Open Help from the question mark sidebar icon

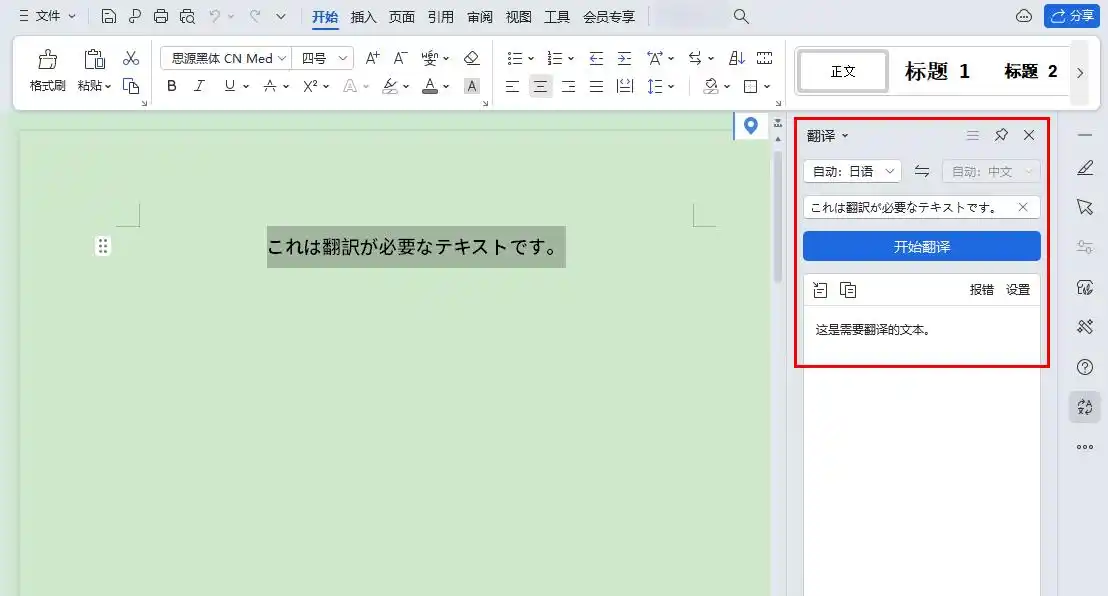[x=1085, y=367]
